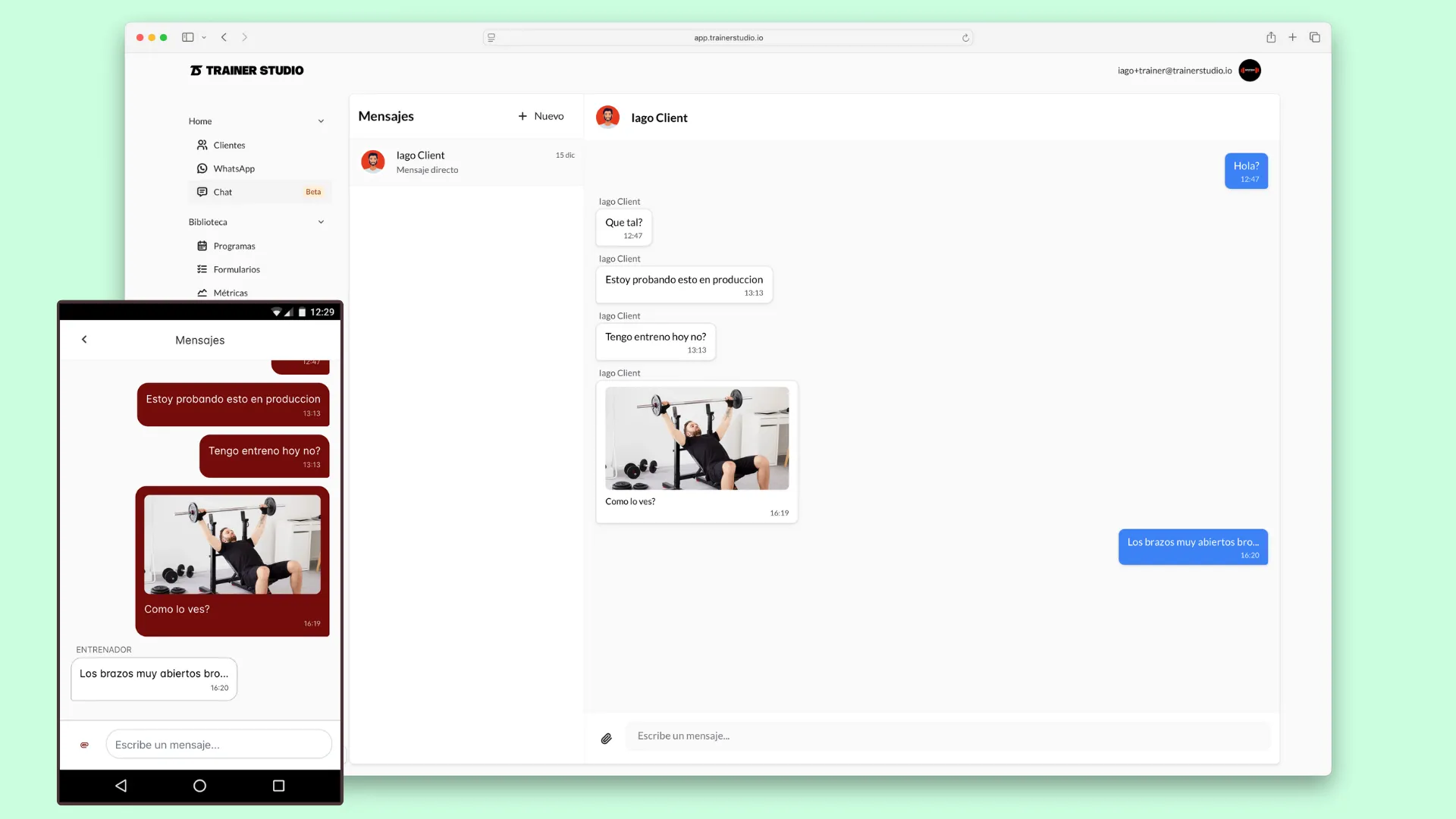Open the bench press photo in web chat
Image resolution: width=1456 pixels, height=819 pixels.
click(x=696, y=438)
